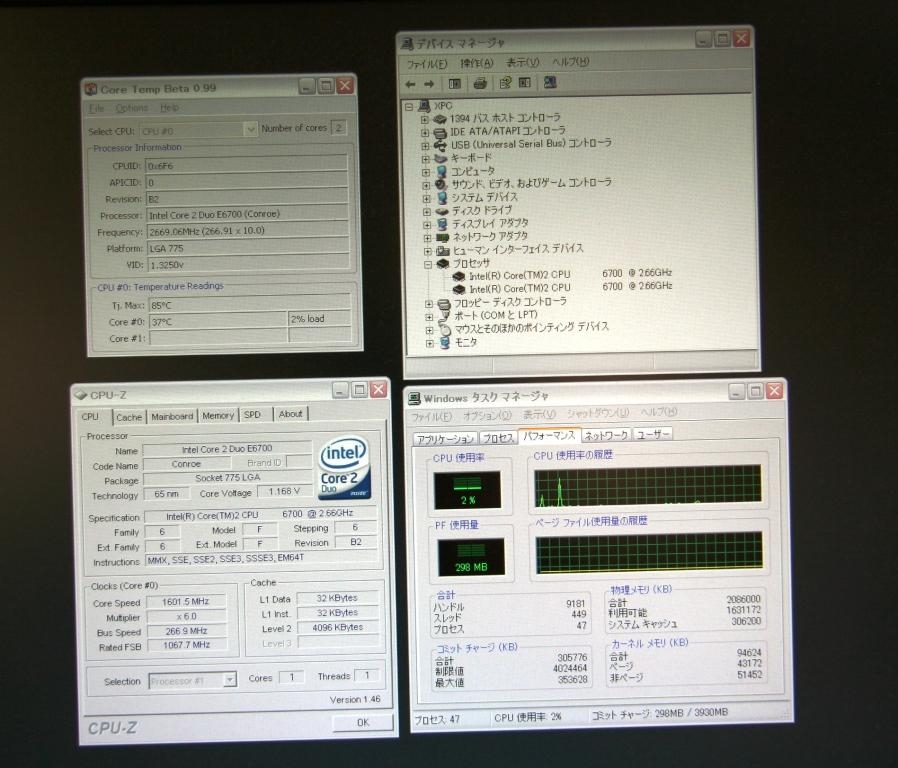
Task: Open the Shutdown menu in Task Manager
Action: click(597, 413)
